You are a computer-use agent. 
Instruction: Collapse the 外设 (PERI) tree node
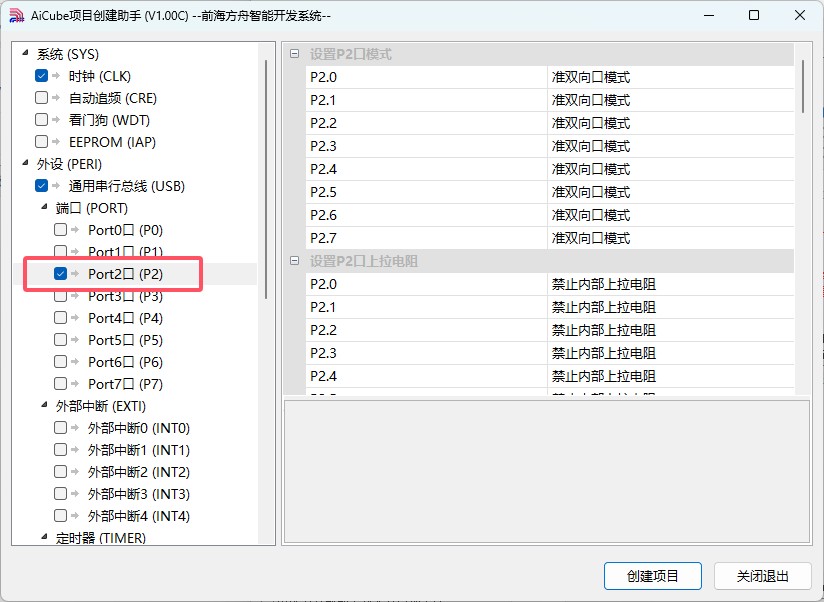point(25,163)
